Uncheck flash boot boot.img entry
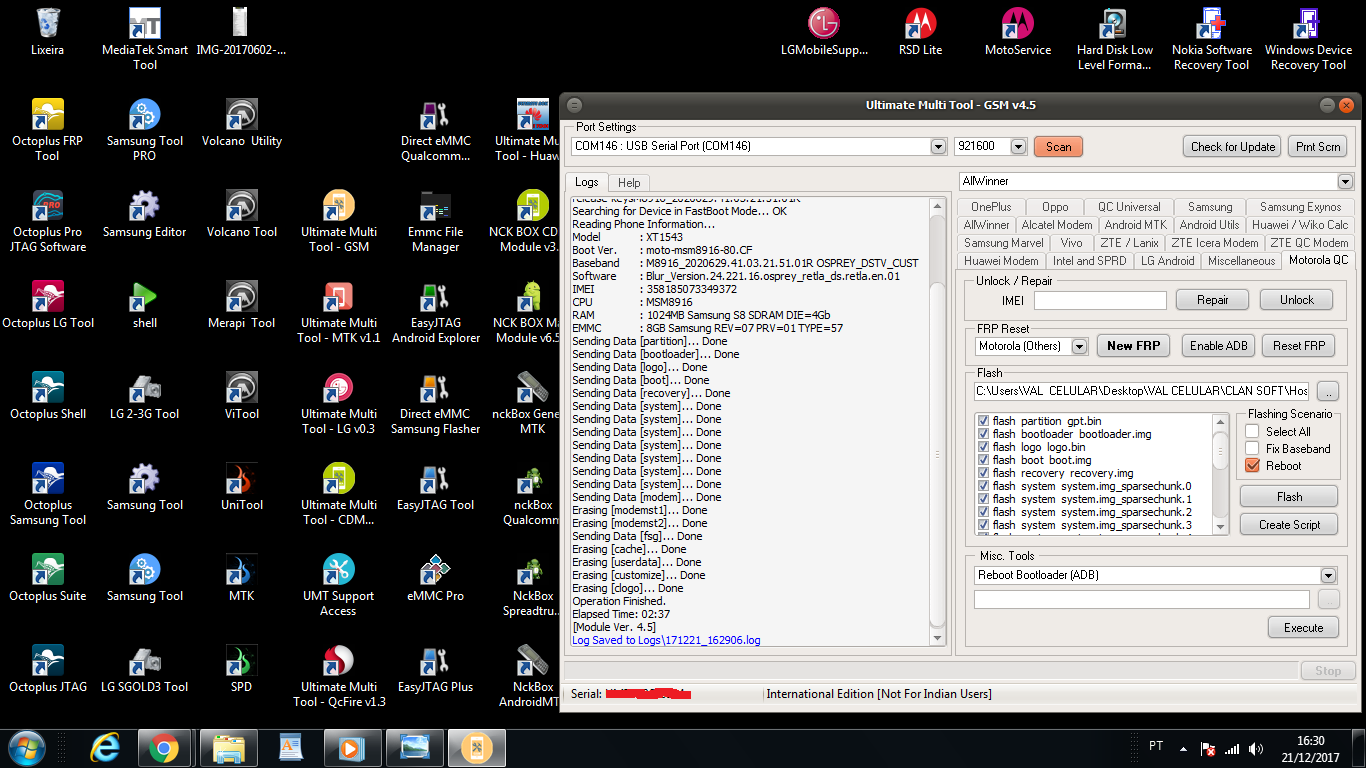Viewport: 1366px width, 768px height. (x=984, y=460)
